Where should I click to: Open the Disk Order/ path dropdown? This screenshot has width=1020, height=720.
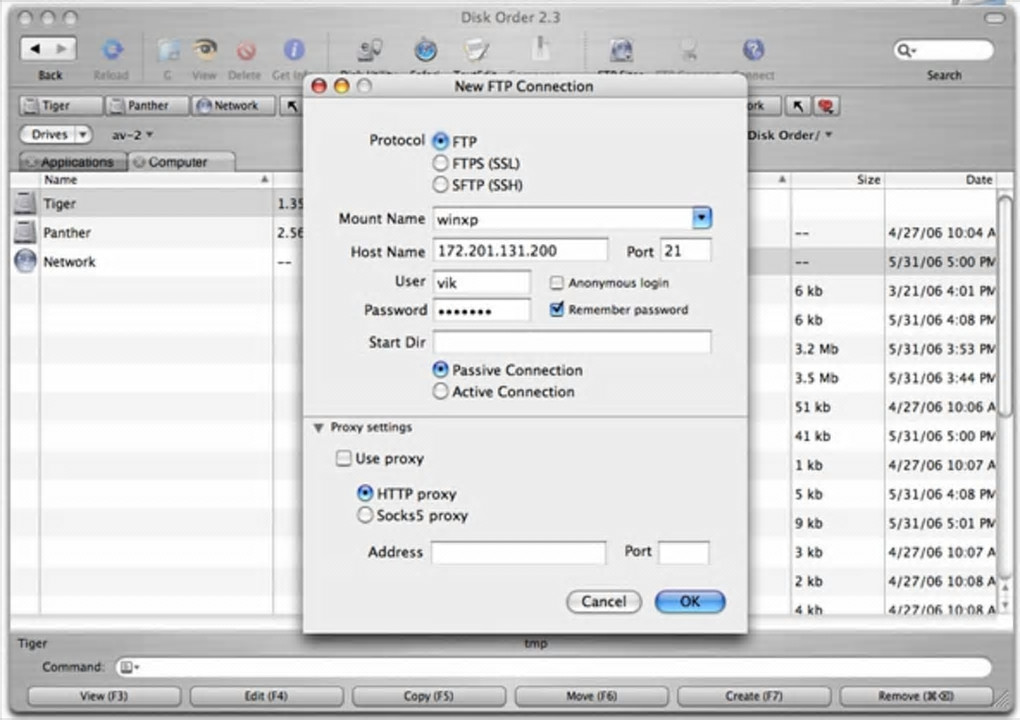[x=790, y=135]
